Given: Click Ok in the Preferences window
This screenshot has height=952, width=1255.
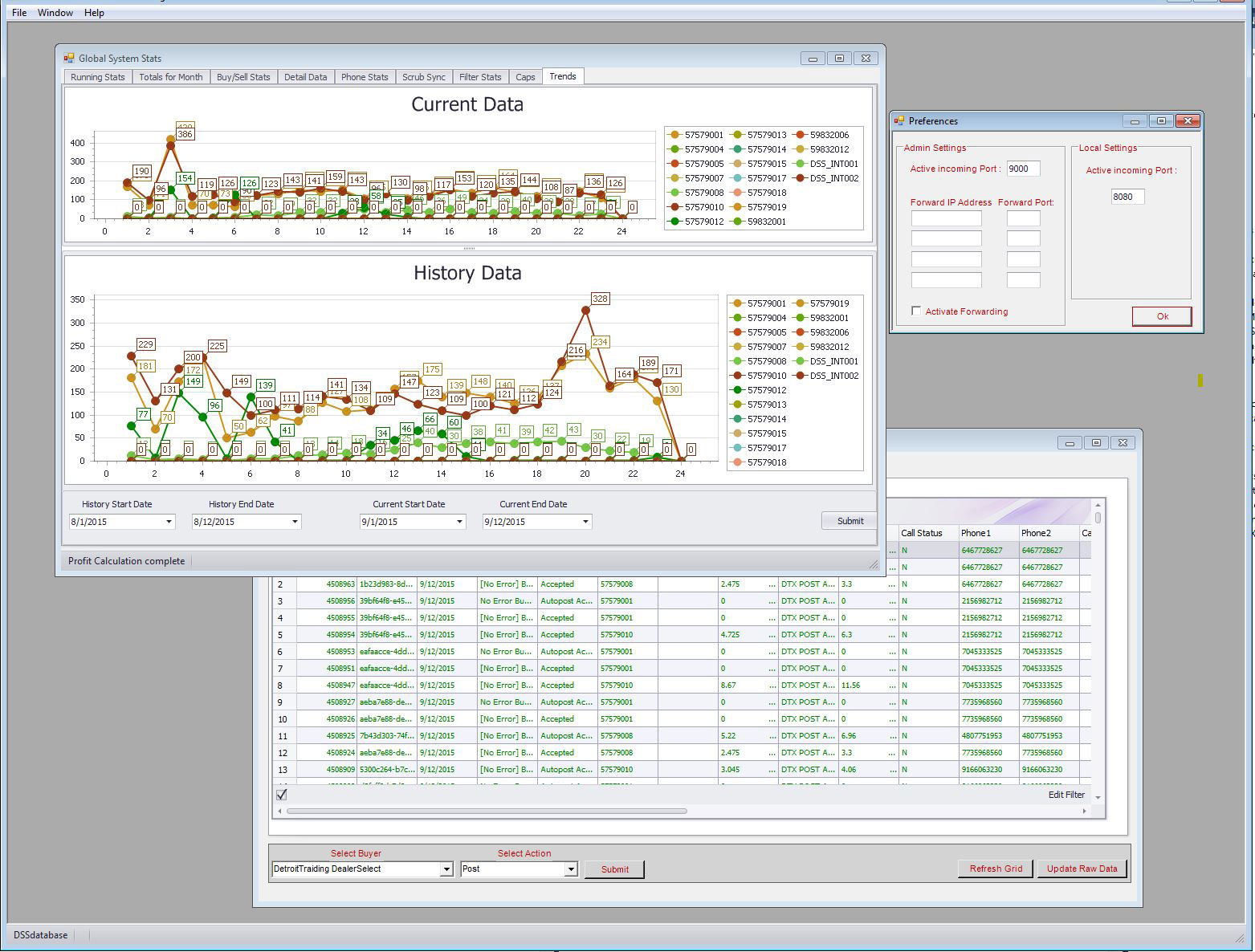Looking at the screenshot, I should [1162, 316].
